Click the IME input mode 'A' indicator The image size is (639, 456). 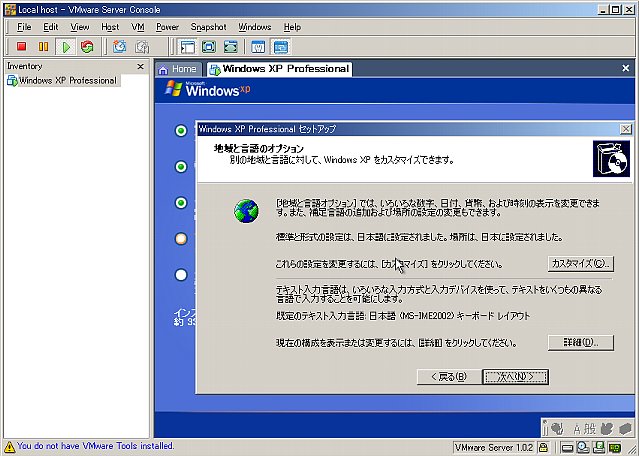click(577, 429)
